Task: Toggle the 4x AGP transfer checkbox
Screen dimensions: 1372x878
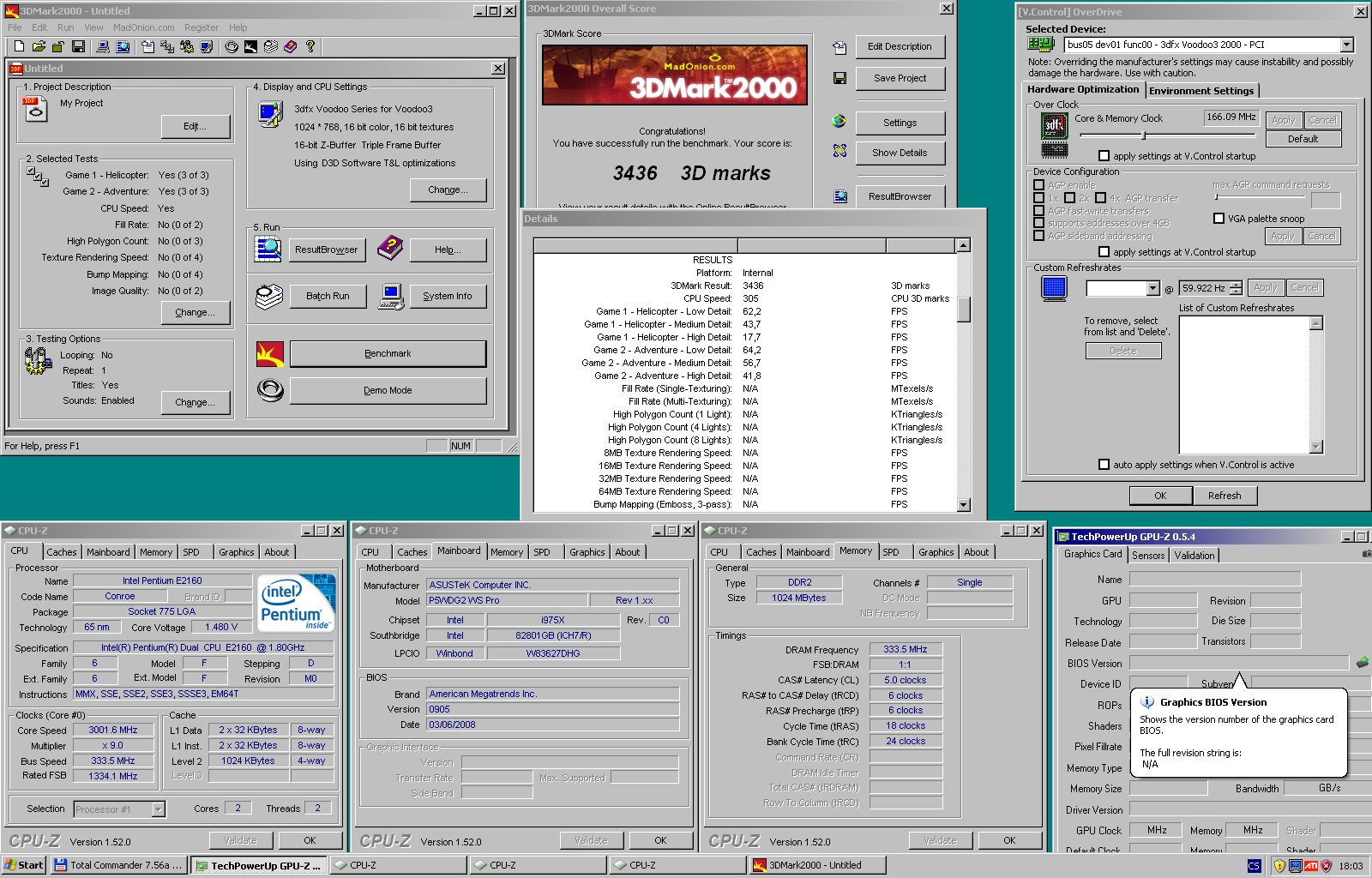Action: (x=1101, y=198)
